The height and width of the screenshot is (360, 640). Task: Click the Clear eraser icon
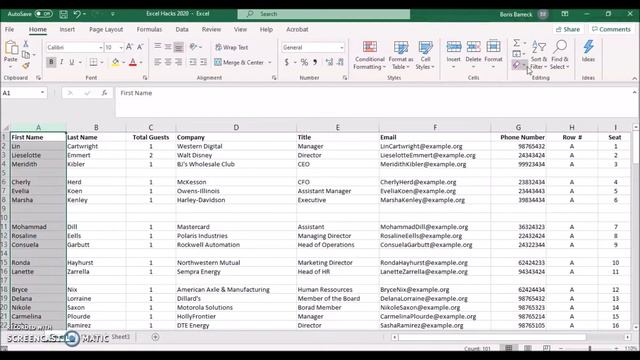[x=517, y=65]
